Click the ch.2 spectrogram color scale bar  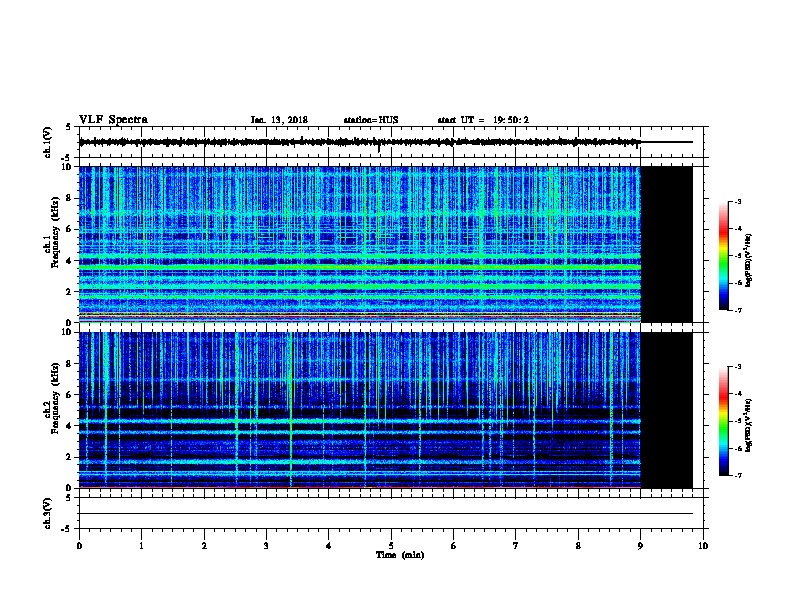[724, 421]
